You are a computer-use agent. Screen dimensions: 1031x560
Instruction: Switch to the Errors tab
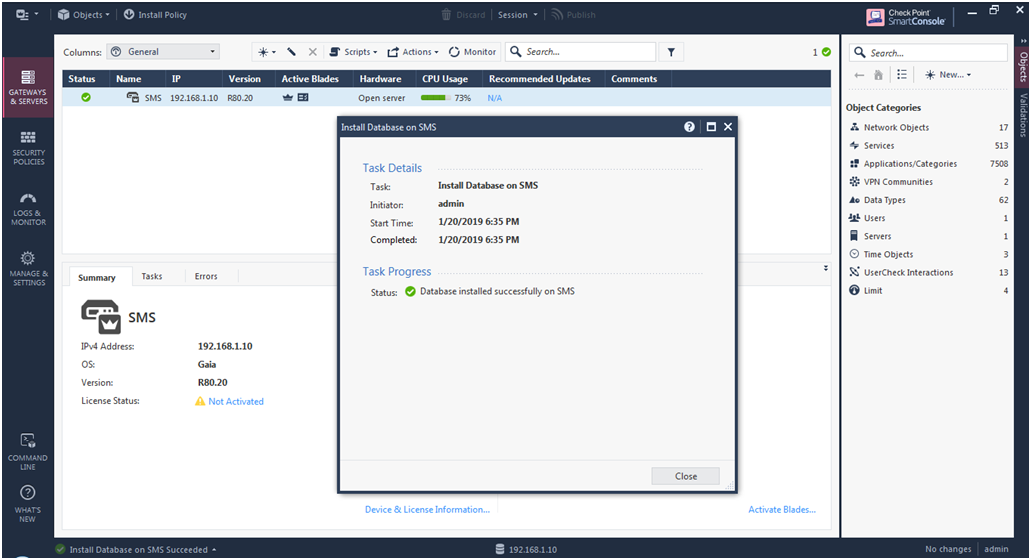[x=206, y=277]
